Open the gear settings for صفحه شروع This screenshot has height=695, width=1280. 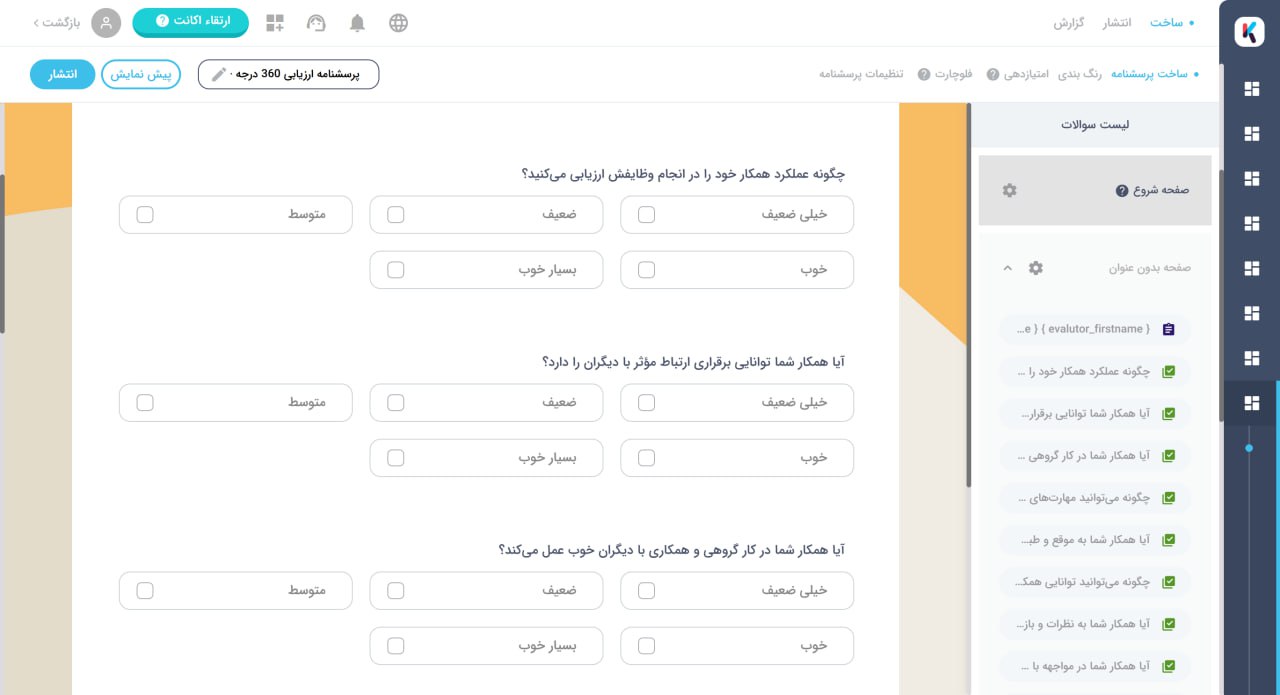click(x=1009, y=190)
